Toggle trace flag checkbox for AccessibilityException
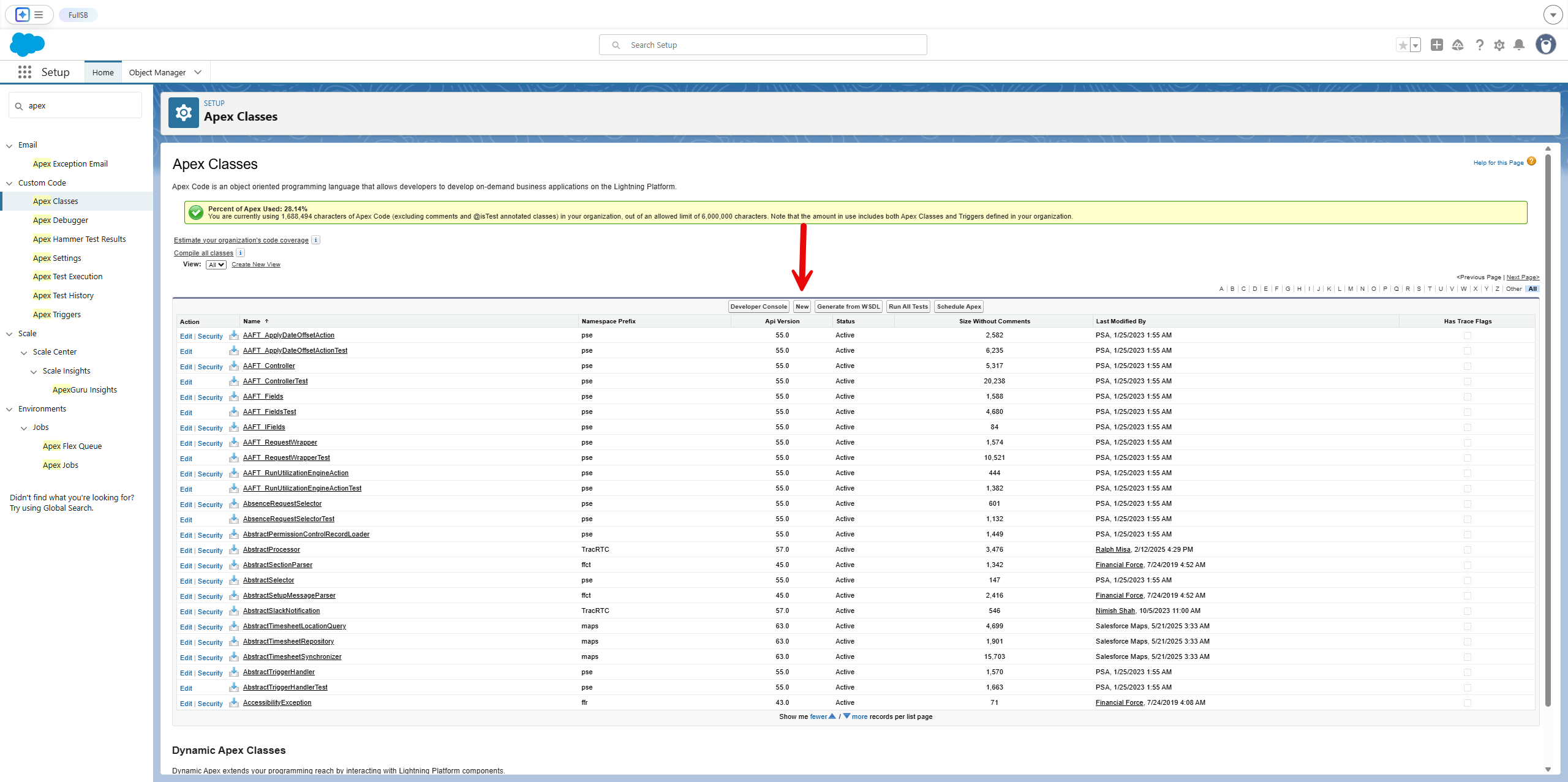The height and width of the screenshot is (782, 1568). (1468, 703)
